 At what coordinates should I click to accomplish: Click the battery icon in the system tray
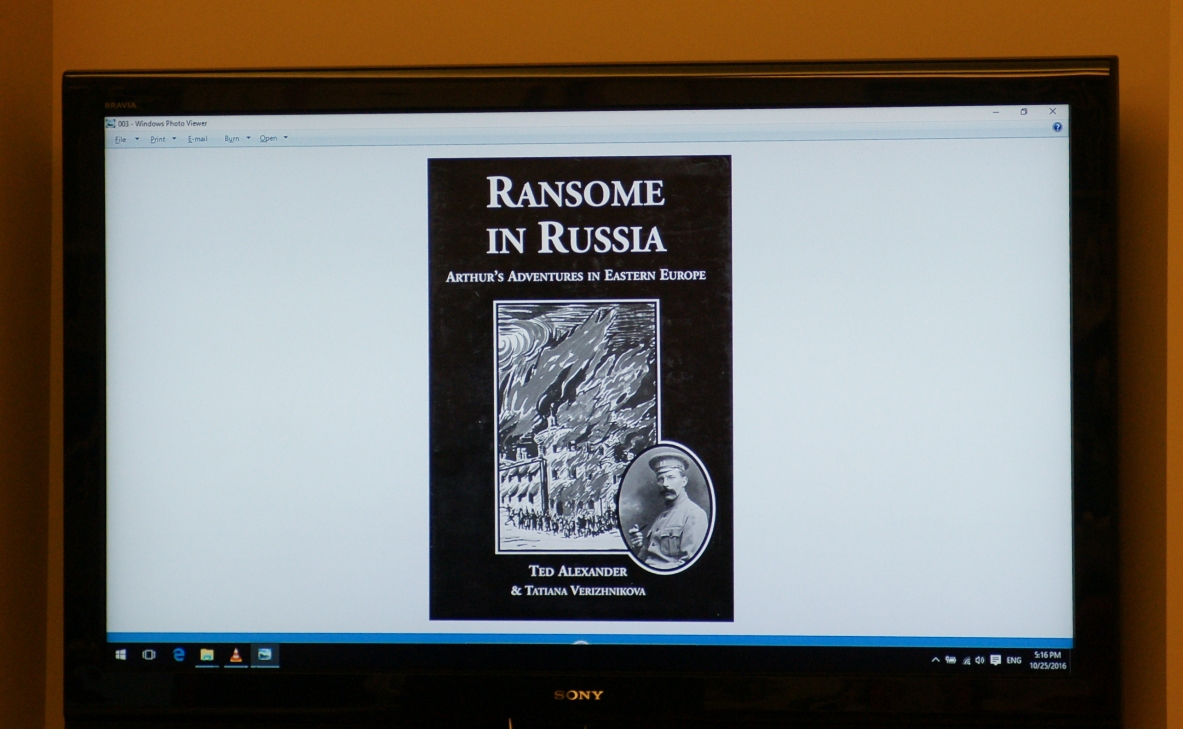pyautogui.click(x=951, y=660)
